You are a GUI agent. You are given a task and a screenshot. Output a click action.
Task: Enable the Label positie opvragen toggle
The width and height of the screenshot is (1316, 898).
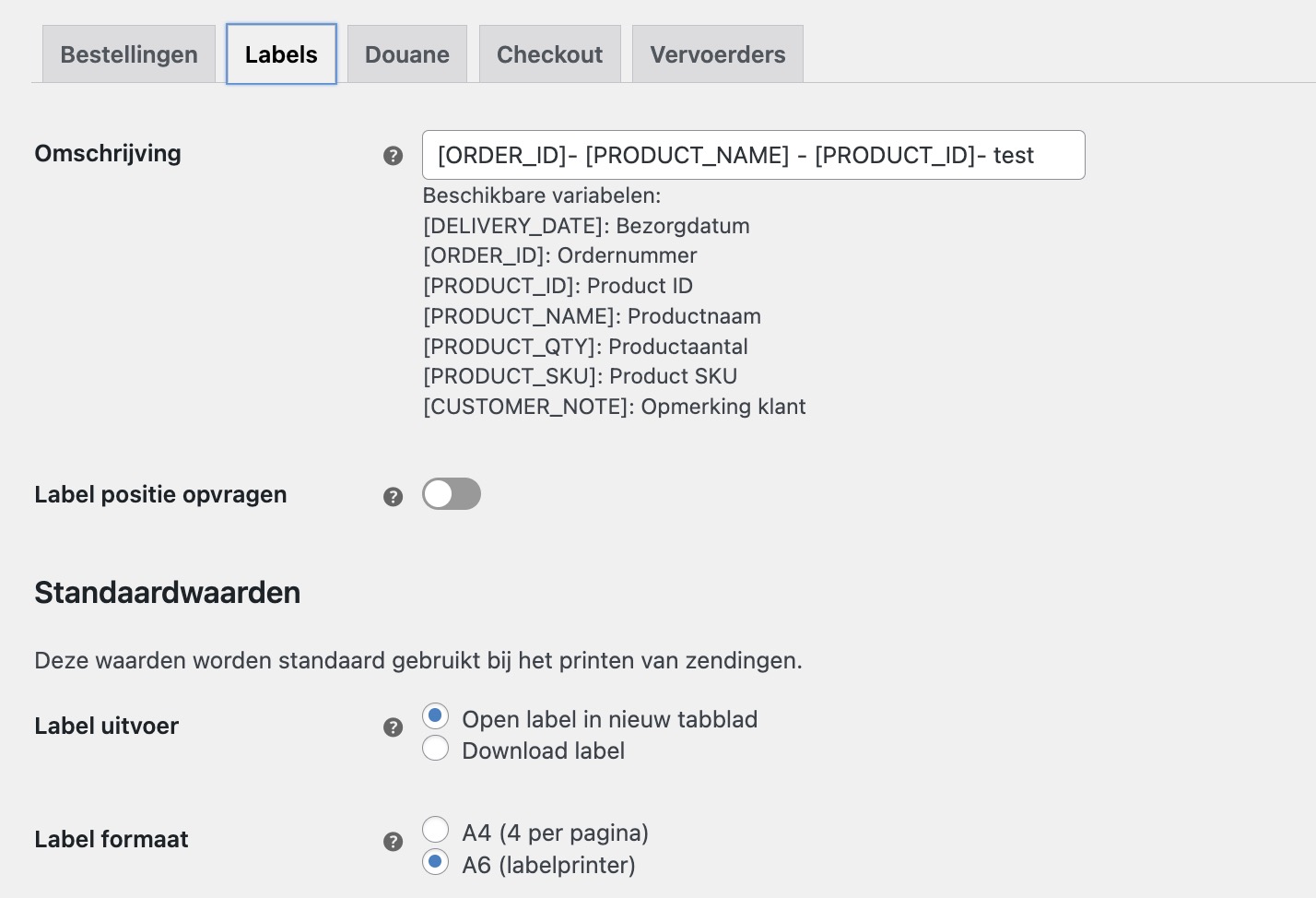(x=451, y=494)
